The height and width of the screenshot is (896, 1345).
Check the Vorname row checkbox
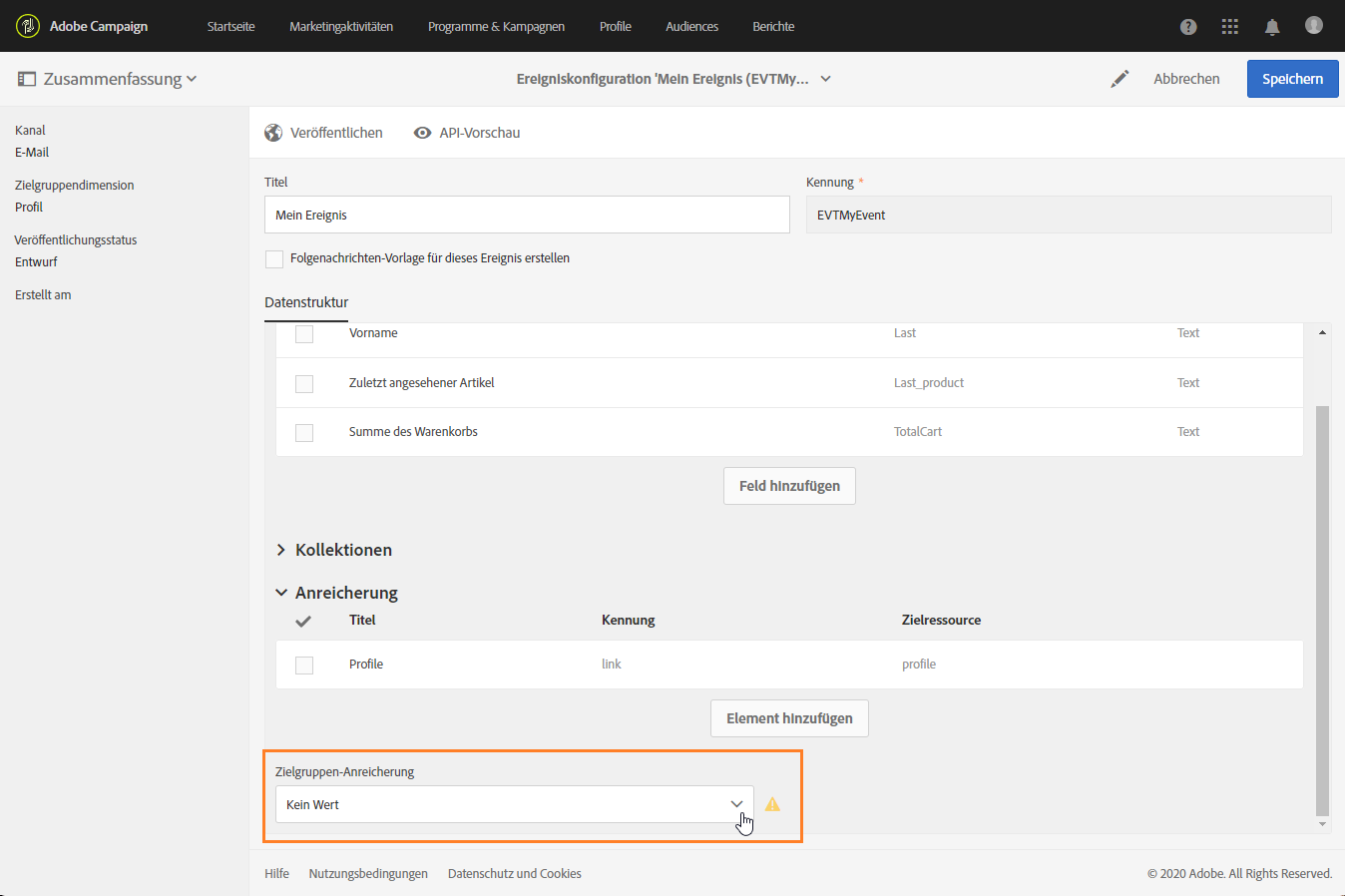(x=304, y=334)
